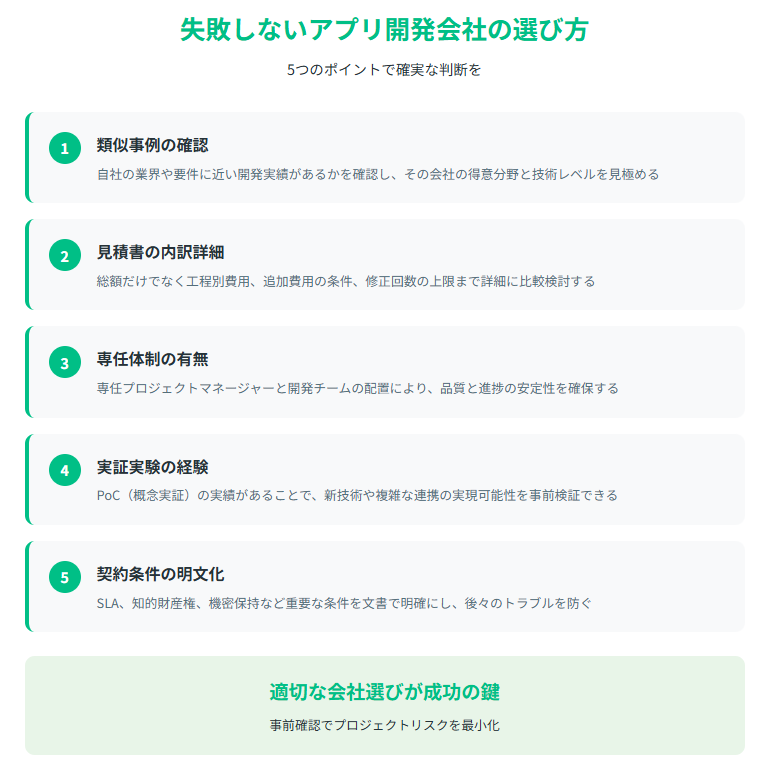The width and height of the screenshot is (763, 769).
Task: Click the green number 4 circle badge
Action: click(x=65, y=470)
